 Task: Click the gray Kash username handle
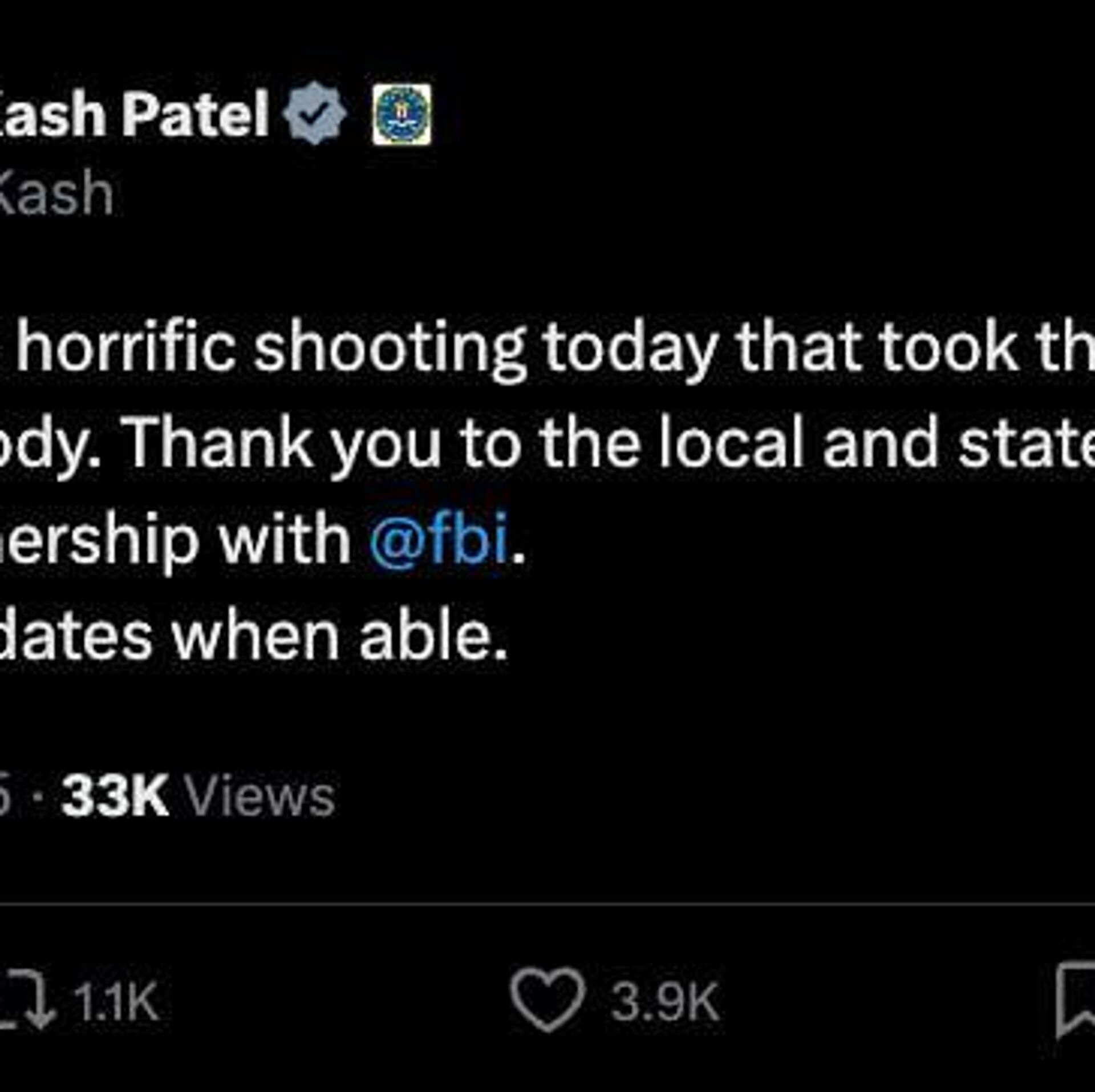(x=56, y=194)
